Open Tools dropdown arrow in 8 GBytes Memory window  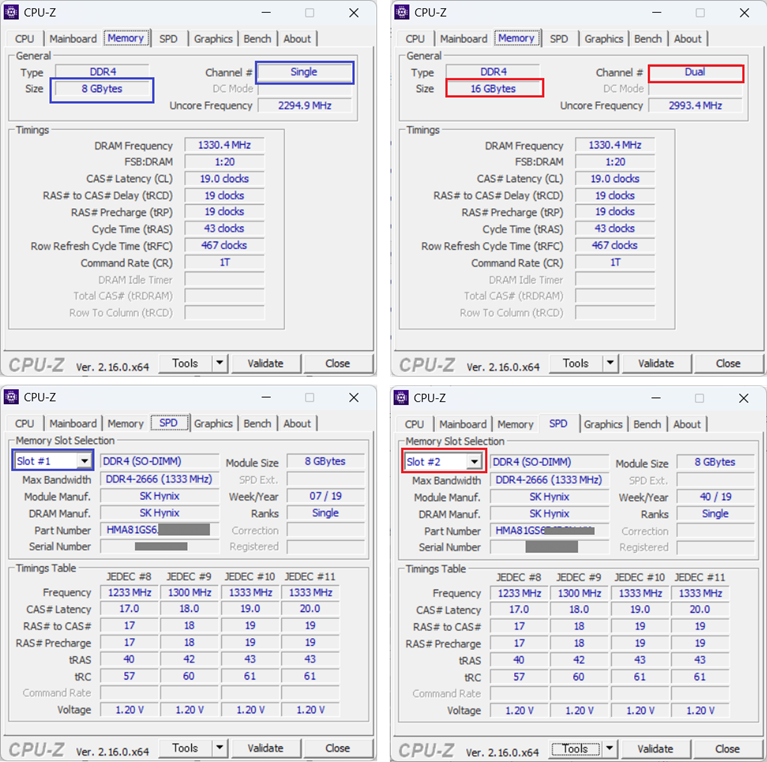point(220,363)
